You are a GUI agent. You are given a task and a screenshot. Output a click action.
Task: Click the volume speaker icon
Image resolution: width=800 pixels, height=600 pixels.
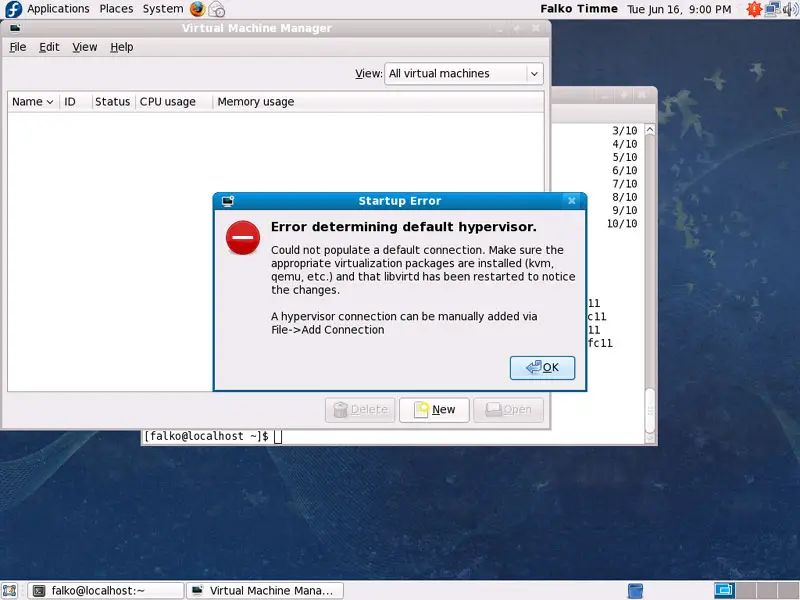point(790,9)
